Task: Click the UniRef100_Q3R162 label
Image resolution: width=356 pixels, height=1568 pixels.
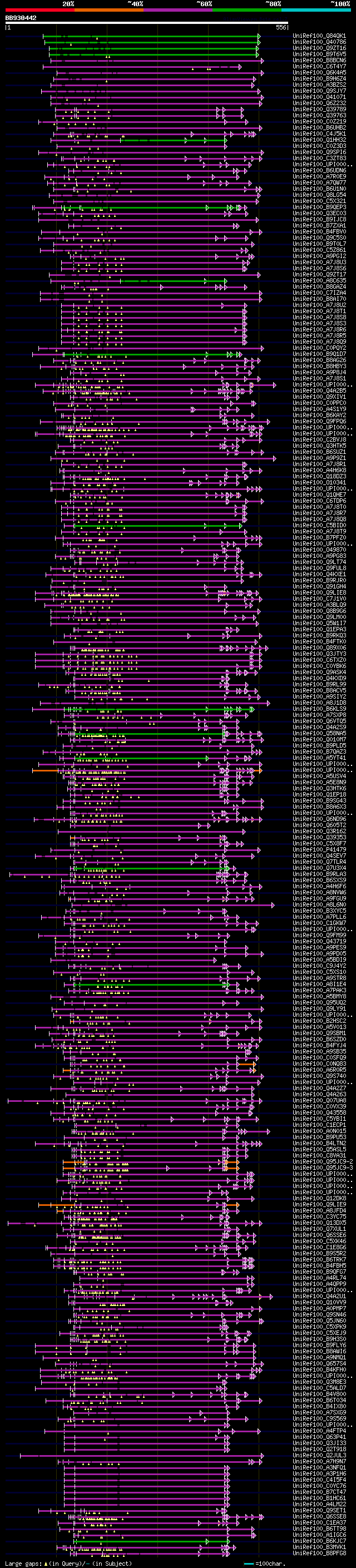Action: pos(319,831)
